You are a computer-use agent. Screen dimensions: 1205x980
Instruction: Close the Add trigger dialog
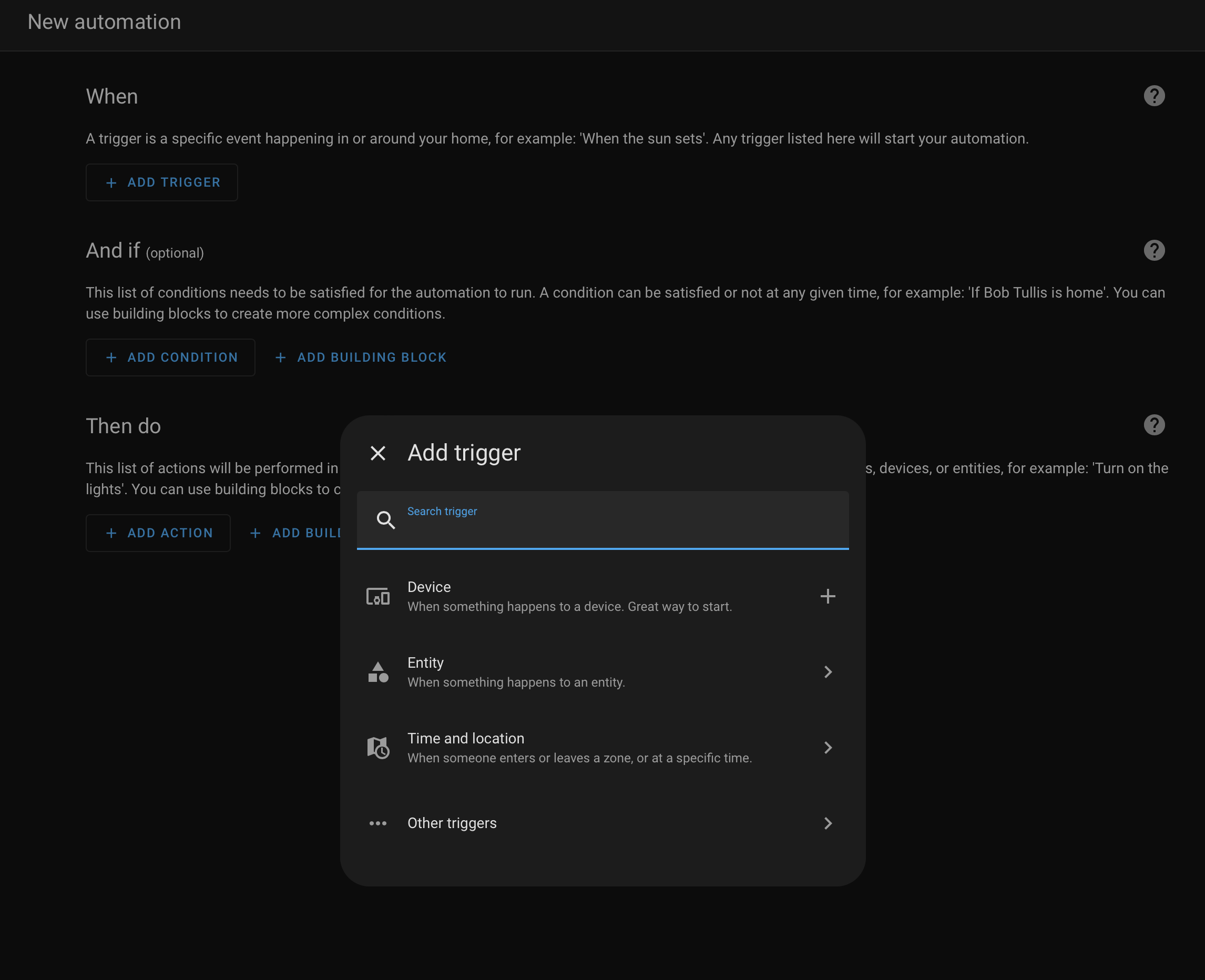(x=377, y=453)
